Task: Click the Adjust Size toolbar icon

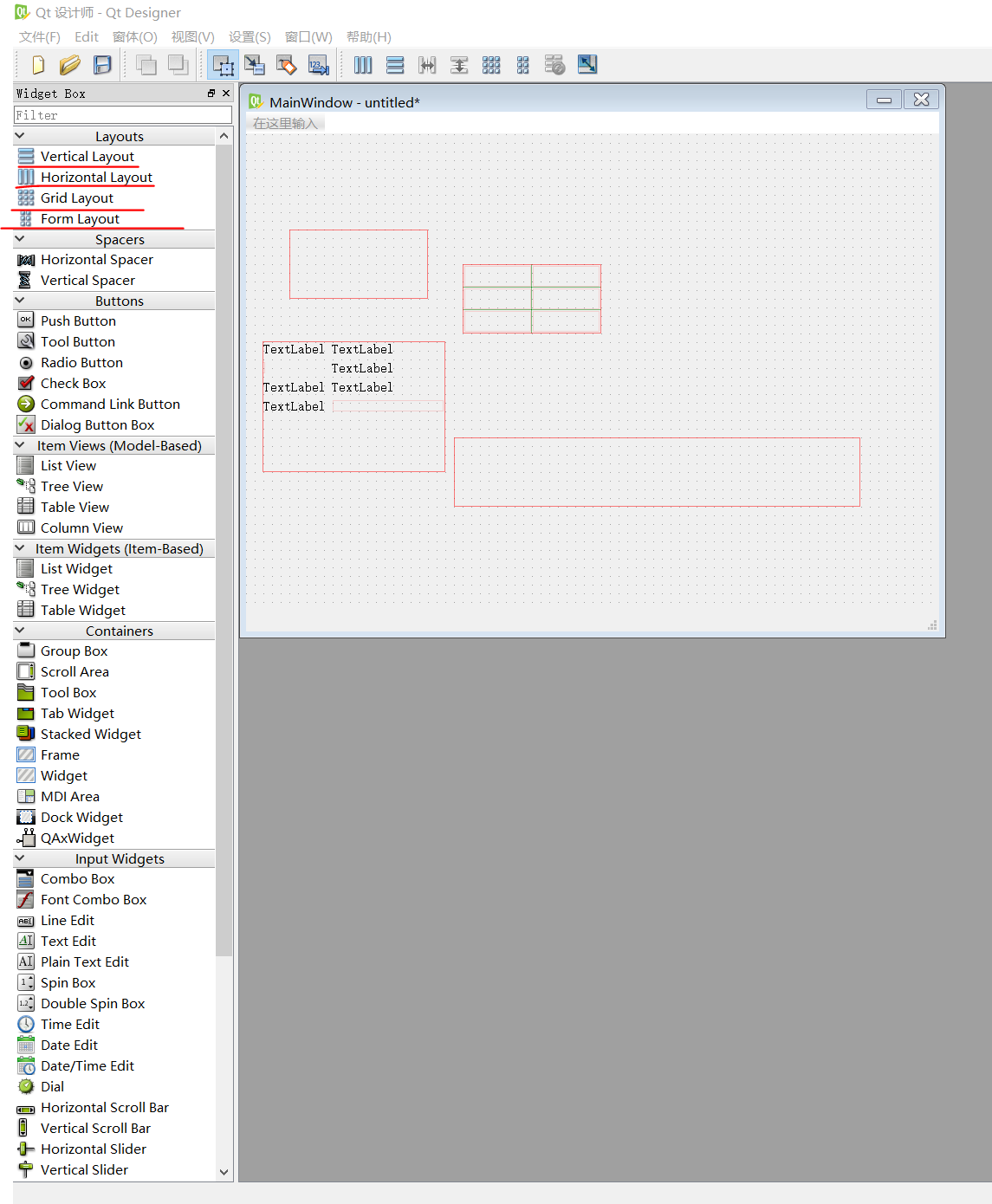Action: point(587,65)
